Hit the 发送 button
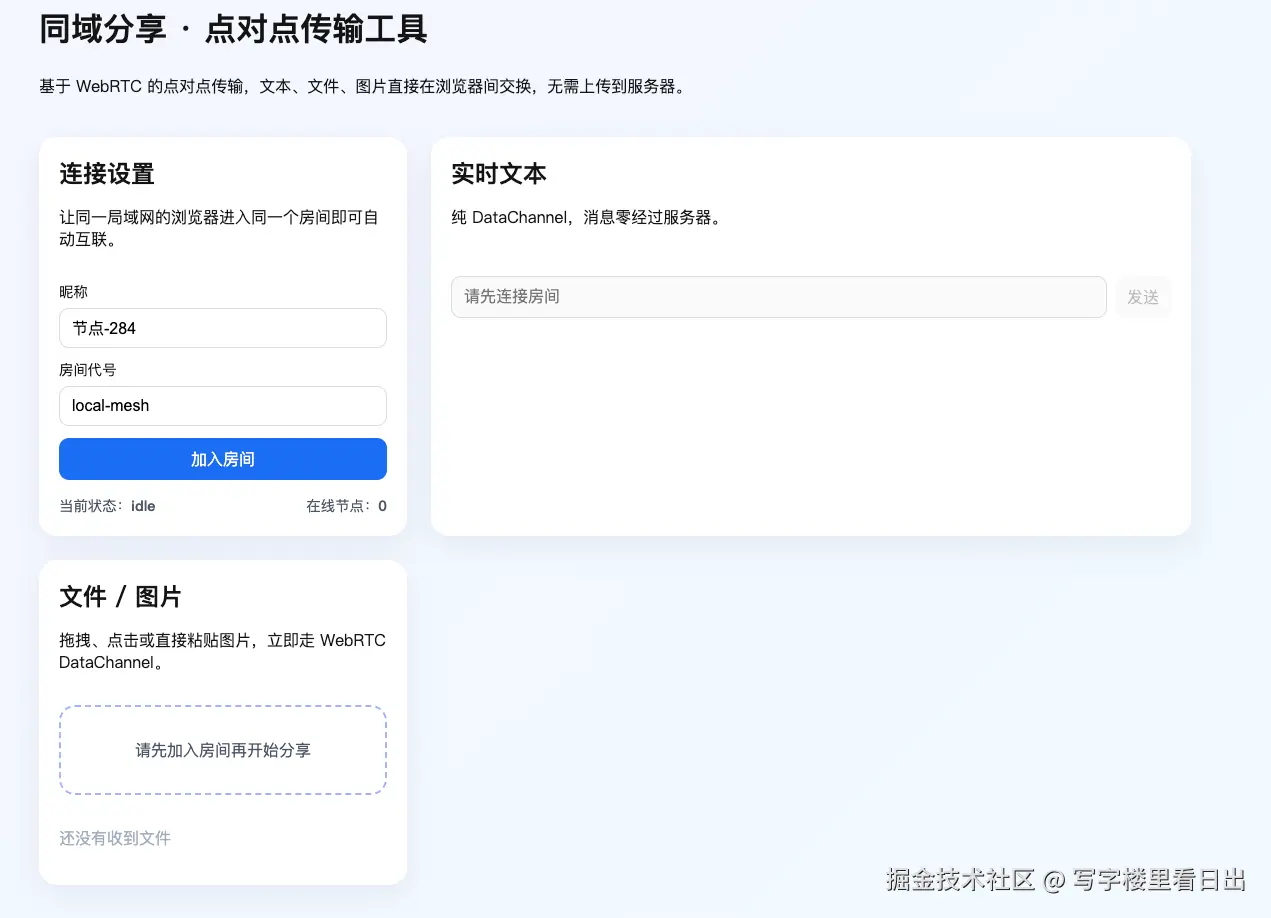 tap(1143, 297)
